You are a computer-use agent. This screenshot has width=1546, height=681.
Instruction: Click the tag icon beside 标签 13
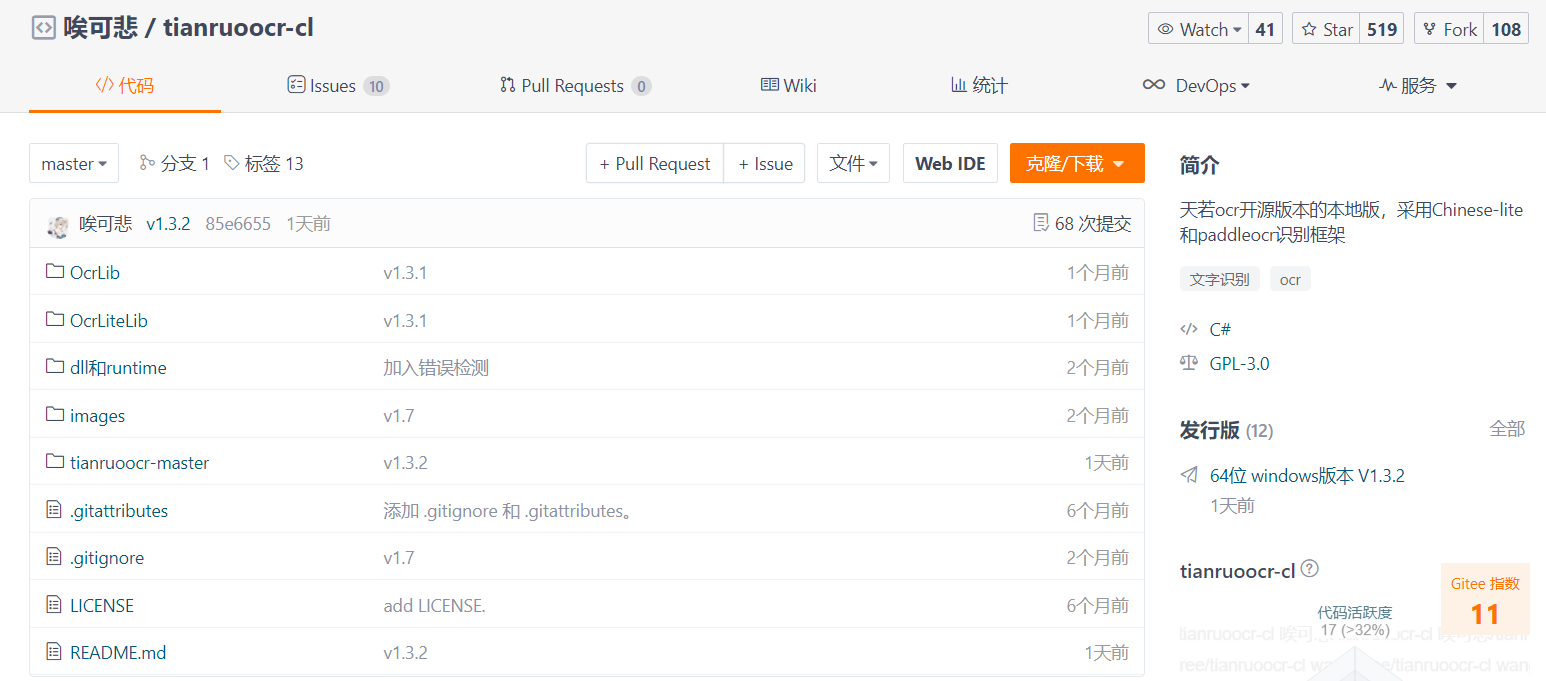point(232,162)
